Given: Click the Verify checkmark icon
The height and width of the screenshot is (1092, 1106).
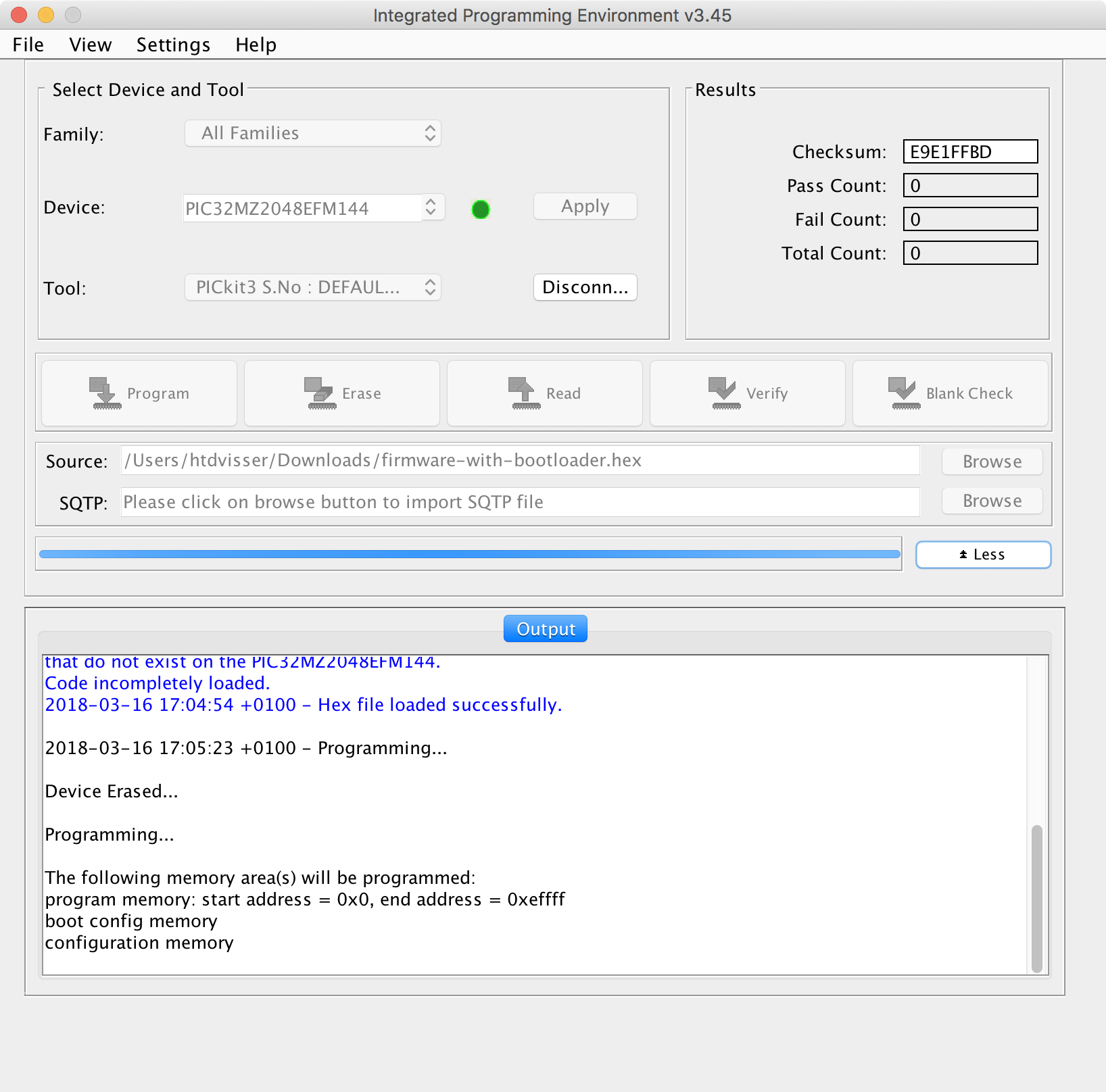Looking at the screenshot, I should click(x=724, y=393).
